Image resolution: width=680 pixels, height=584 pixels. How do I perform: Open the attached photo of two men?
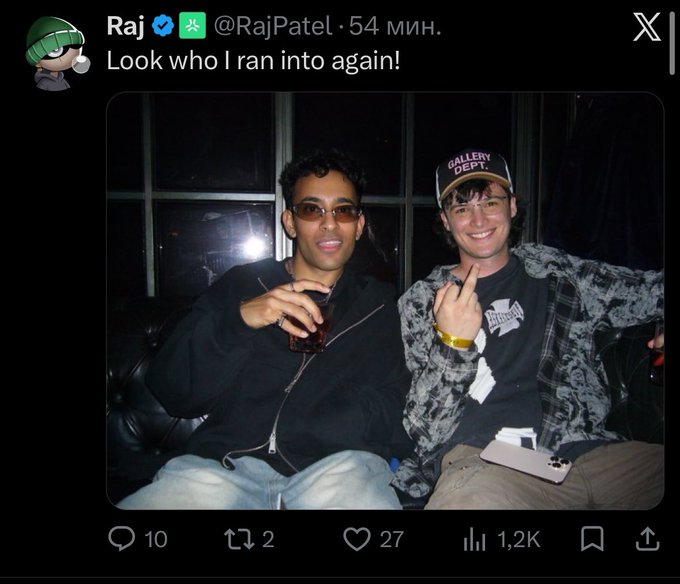point(385,301)
